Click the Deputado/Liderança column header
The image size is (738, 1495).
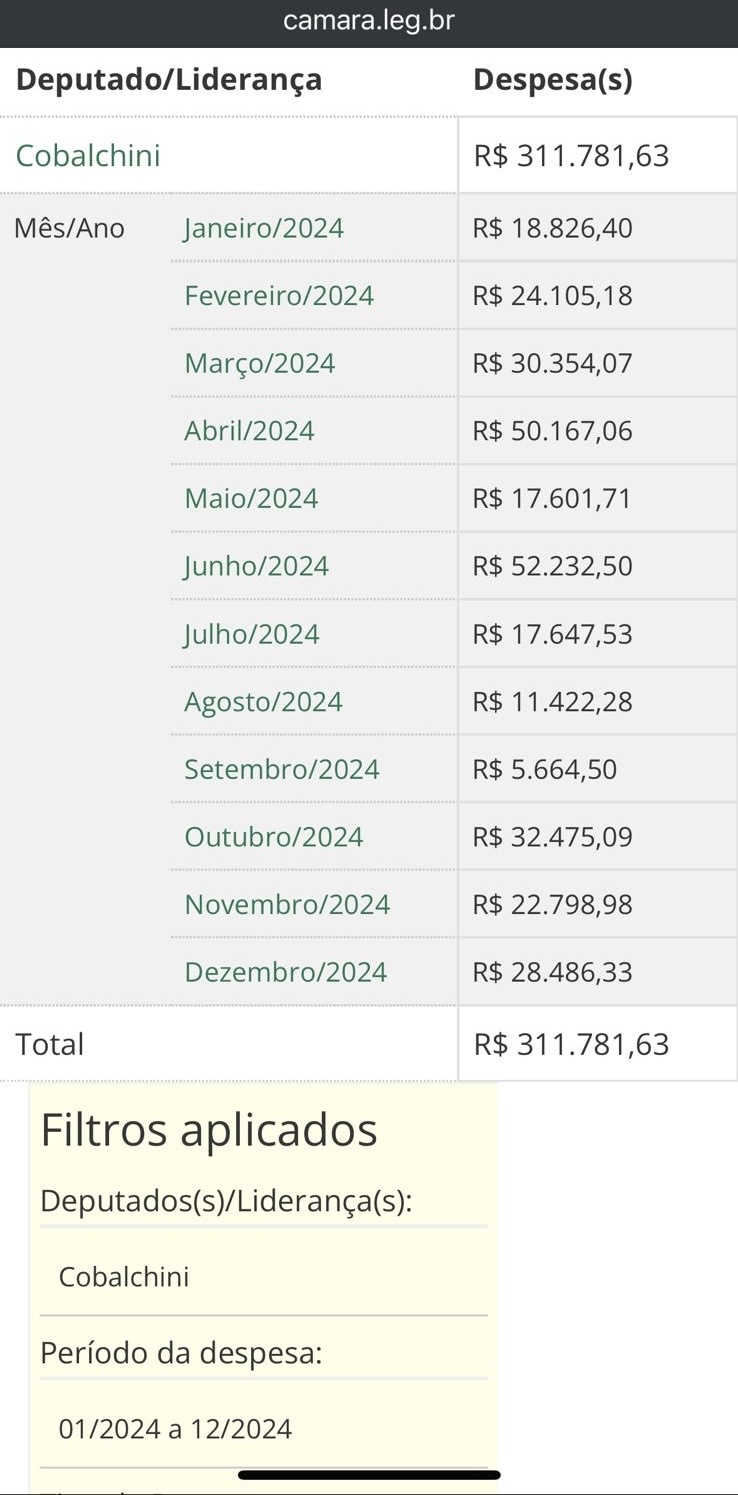169,80
